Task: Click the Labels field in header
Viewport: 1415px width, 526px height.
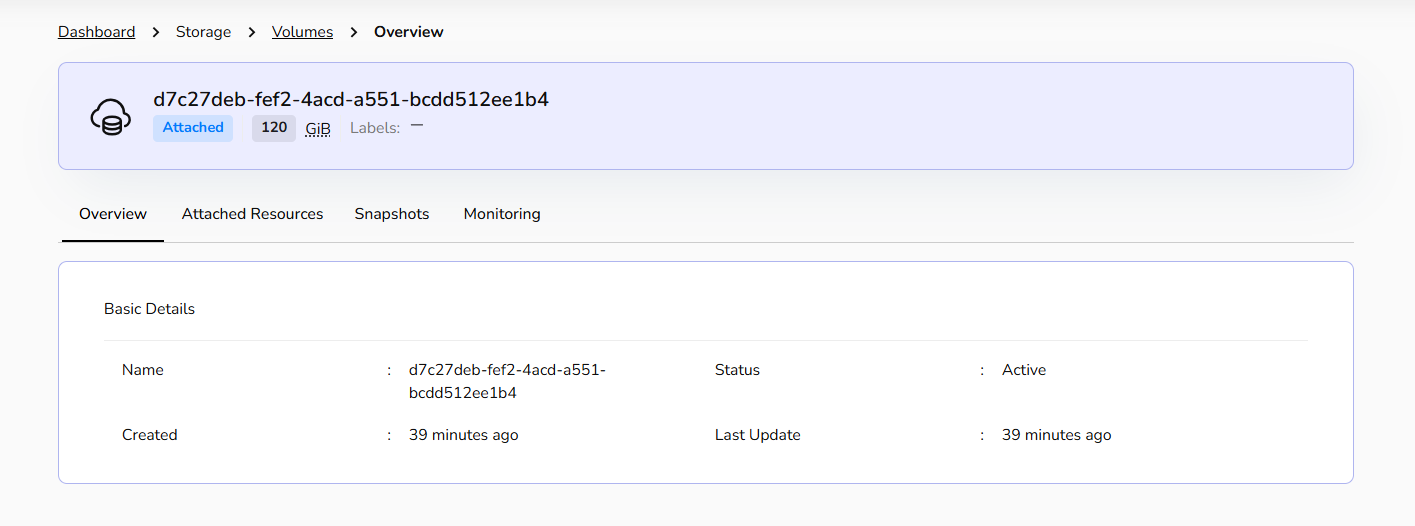Action: pos(375,128)
